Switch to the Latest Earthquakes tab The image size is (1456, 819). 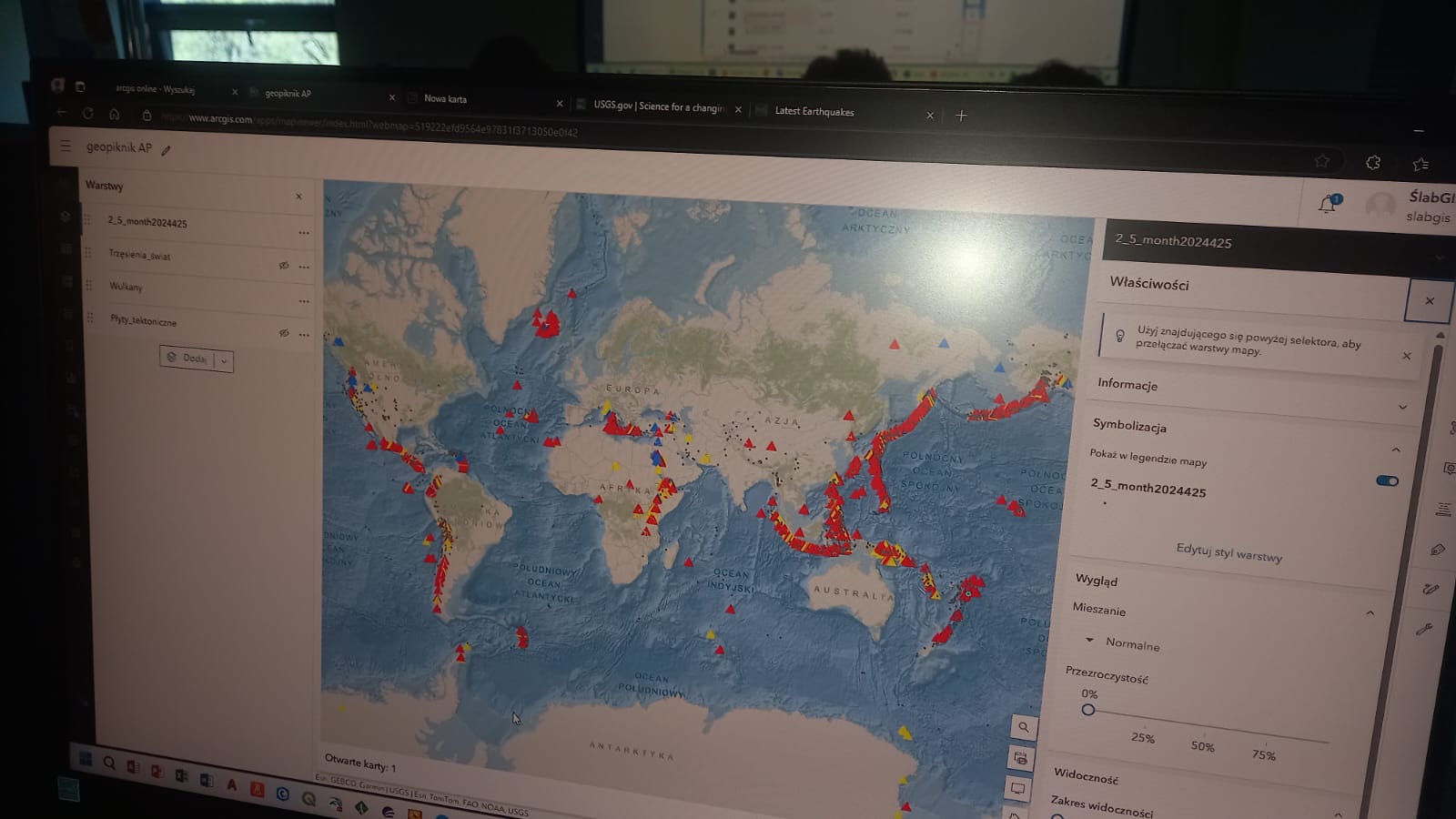click(x=814, y=112)
